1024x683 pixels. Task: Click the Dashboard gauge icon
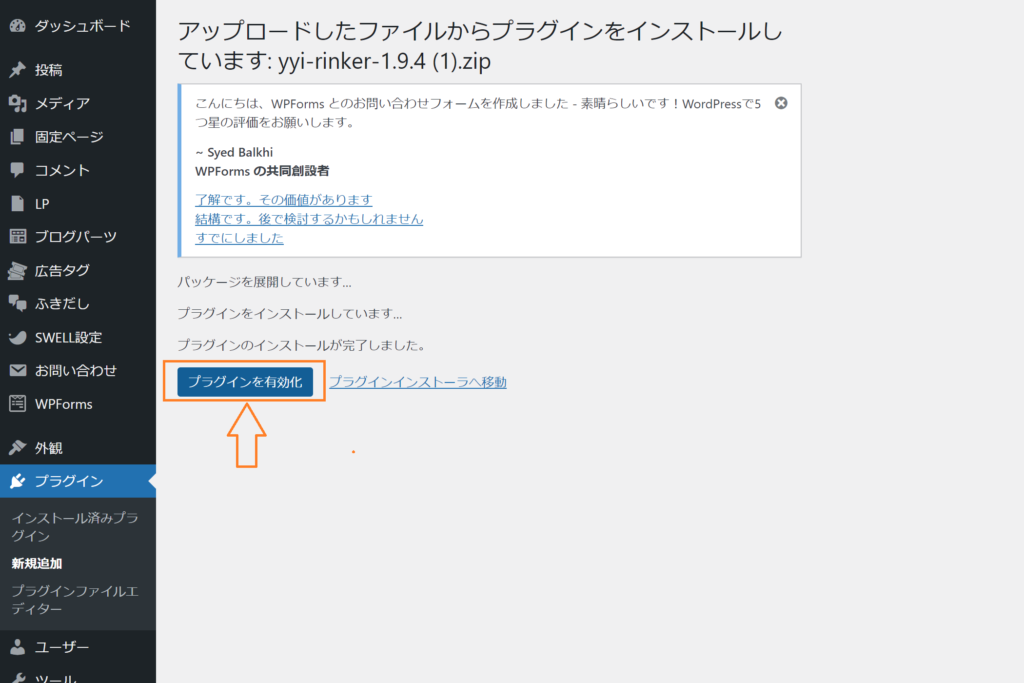[18, 25]
